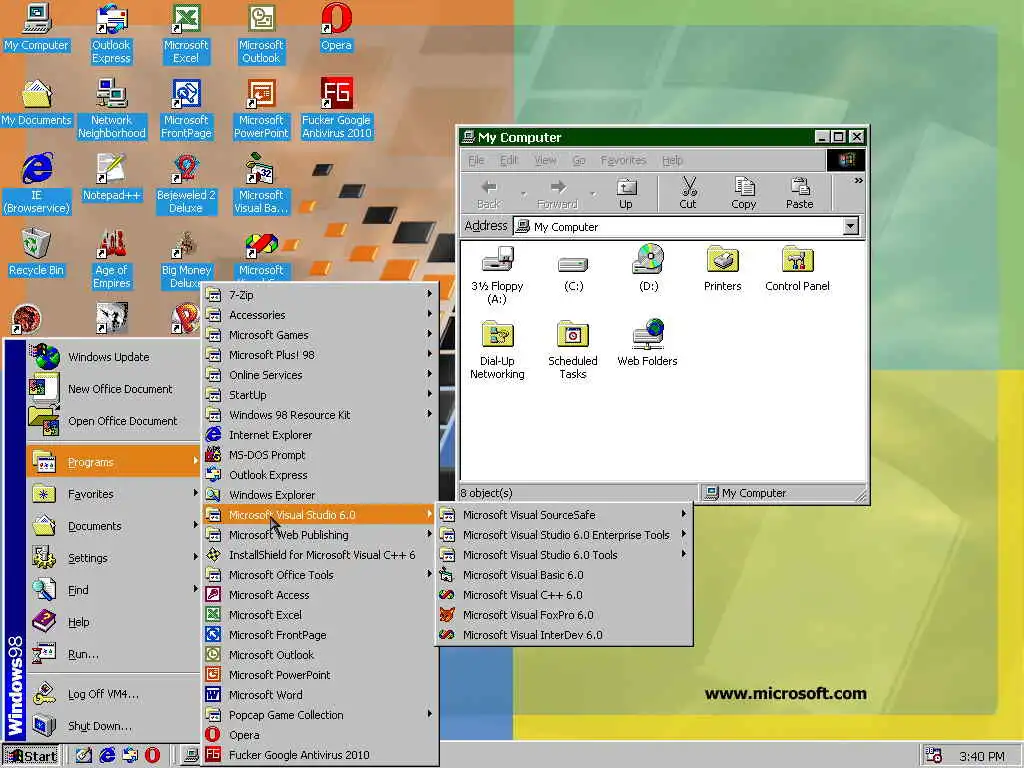Open Bejeweled 2 Deluxe desktop icon

[186, 184]
